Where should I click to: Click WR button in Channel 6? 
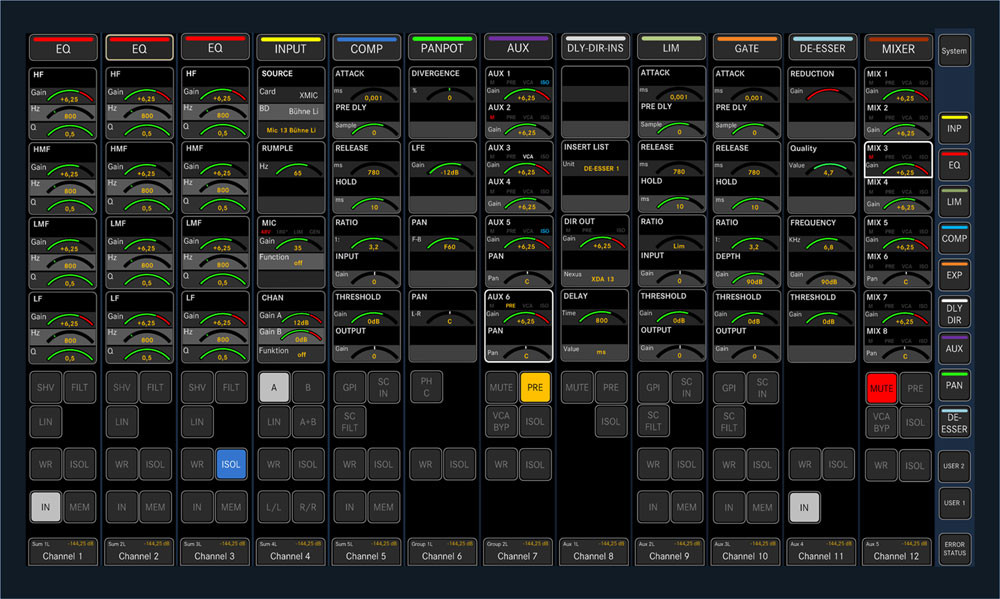425,464
